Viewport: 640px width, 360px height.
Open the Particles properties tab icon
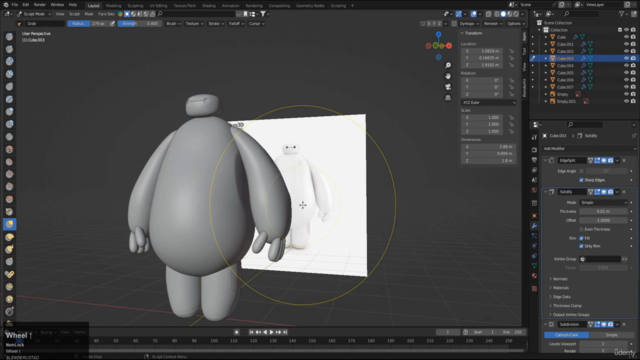pos(534,236)
